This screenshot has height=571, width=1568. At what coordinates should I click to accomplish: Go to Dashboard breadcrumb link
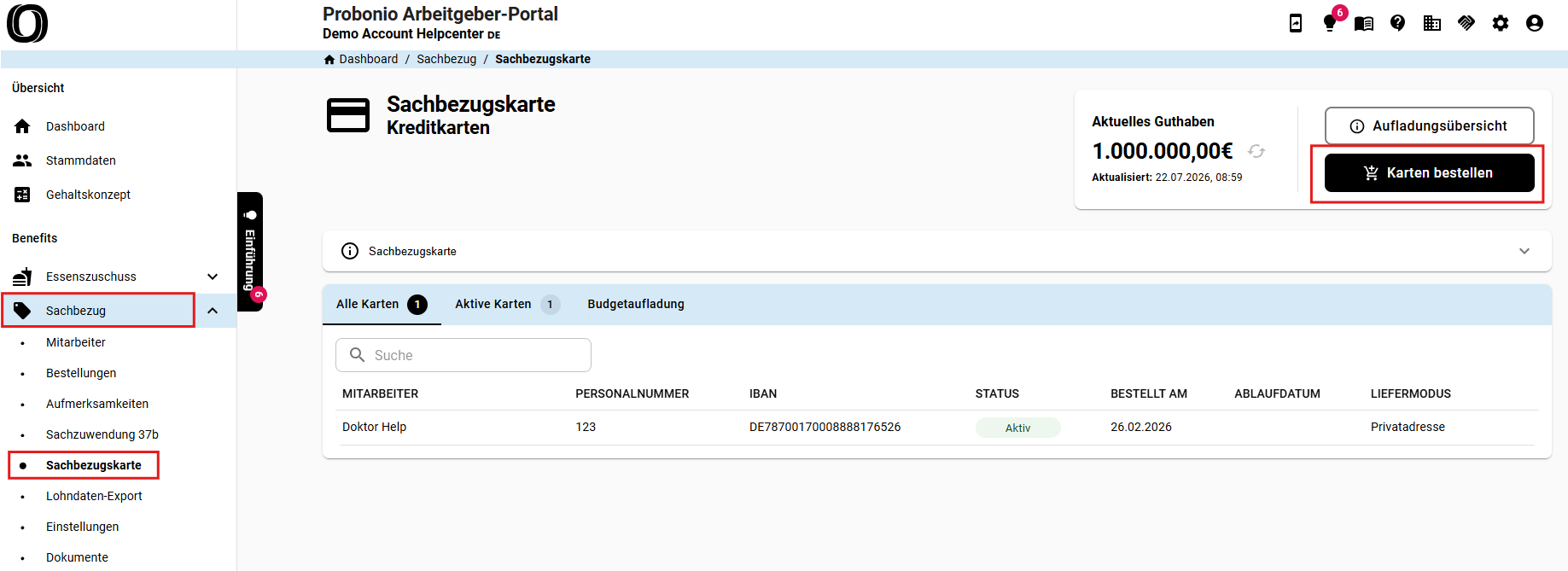pos(369,59)
